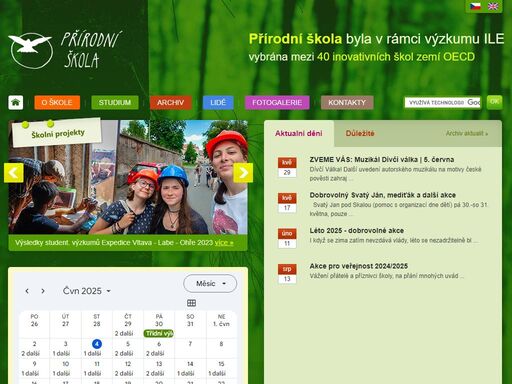Open the calendar grid view icon
Image resolution: width=512 pixels, height=384 pixels.
[x=191, y=303]
